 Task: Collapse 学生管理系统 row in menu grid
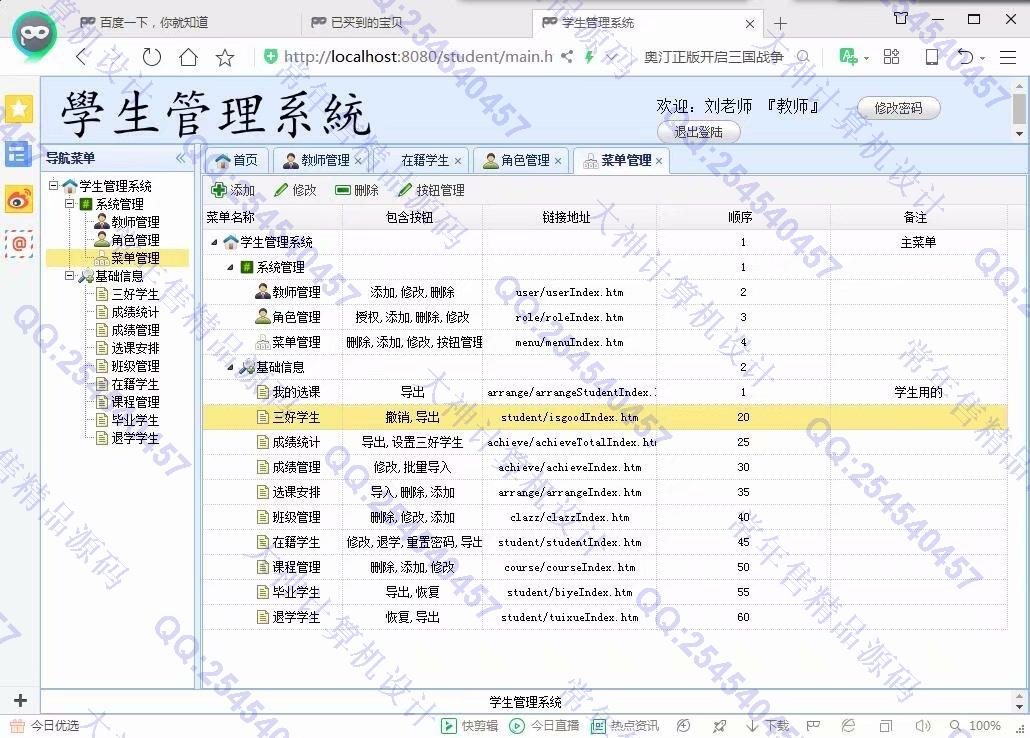pyautogui.click(x=214, y=242)
